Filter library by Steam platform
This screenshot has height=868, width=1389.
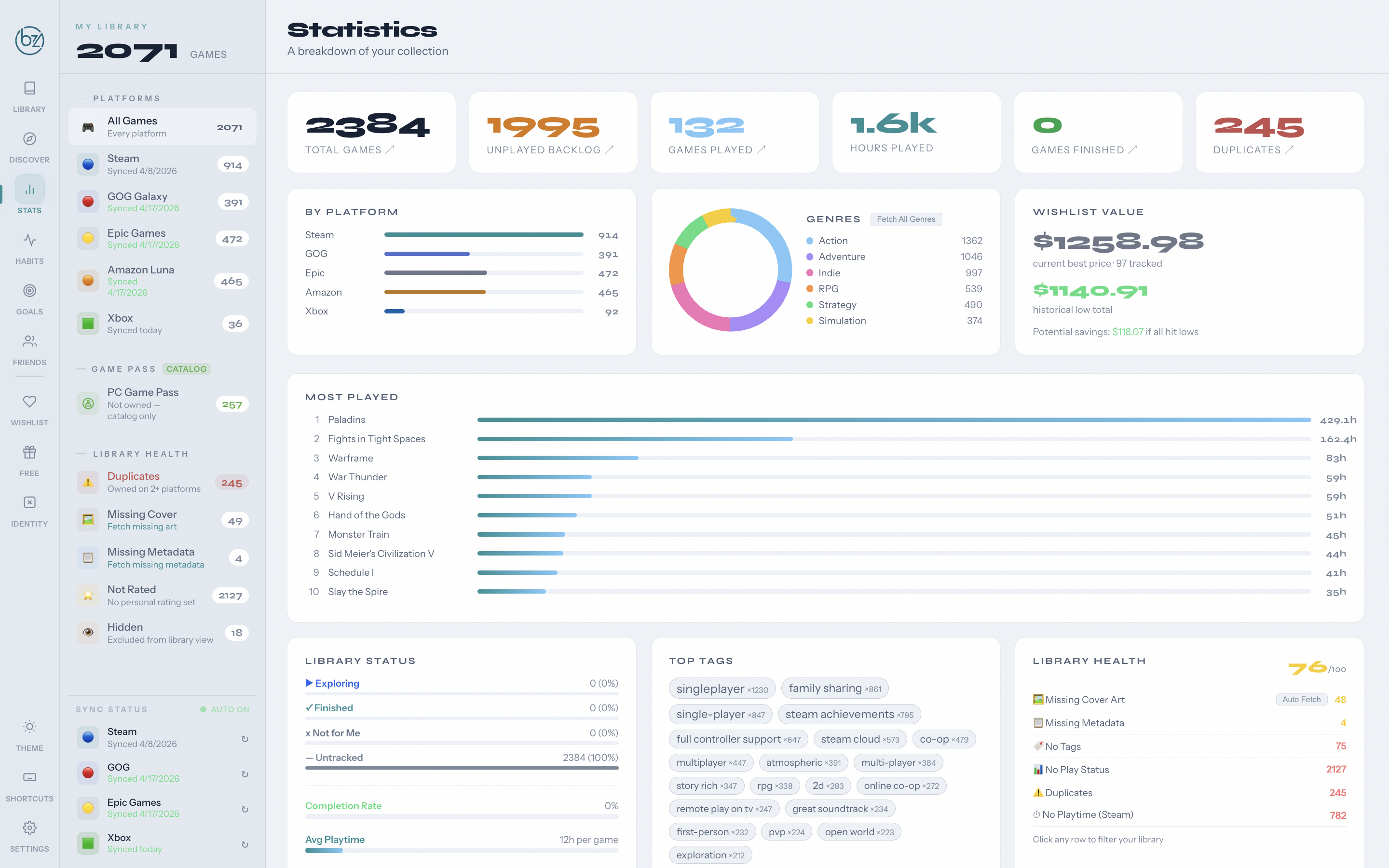[x=163, y=165]
